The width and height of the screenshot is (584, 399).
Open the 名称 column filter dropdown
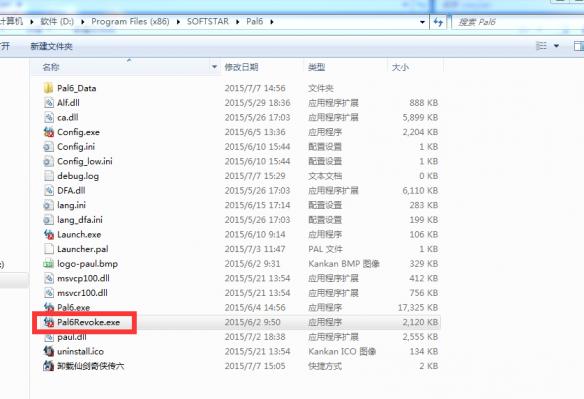pyautogui.click(x=214, y=67)
